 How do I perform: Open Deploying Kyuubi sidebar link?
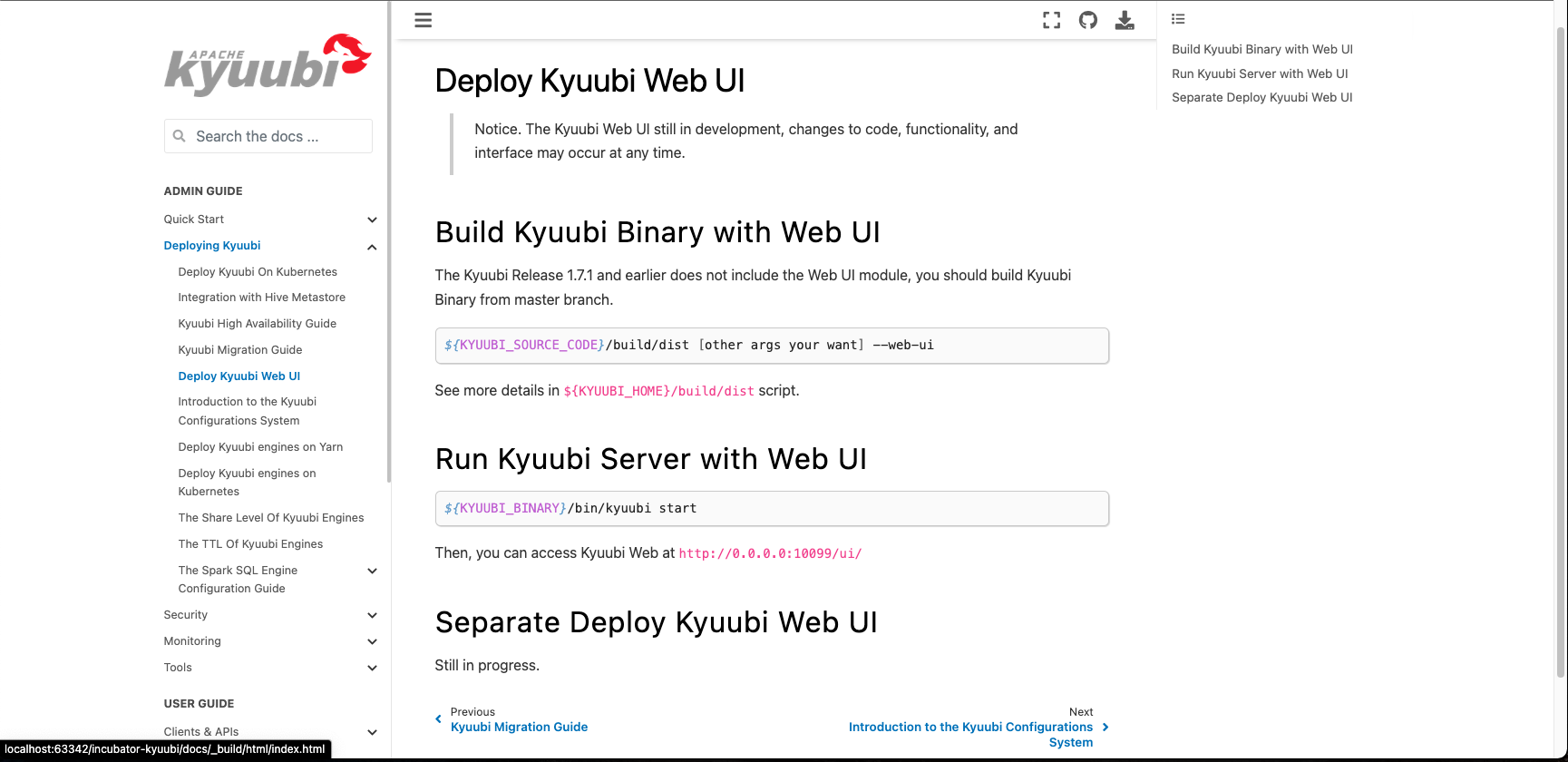coord(212,246)
